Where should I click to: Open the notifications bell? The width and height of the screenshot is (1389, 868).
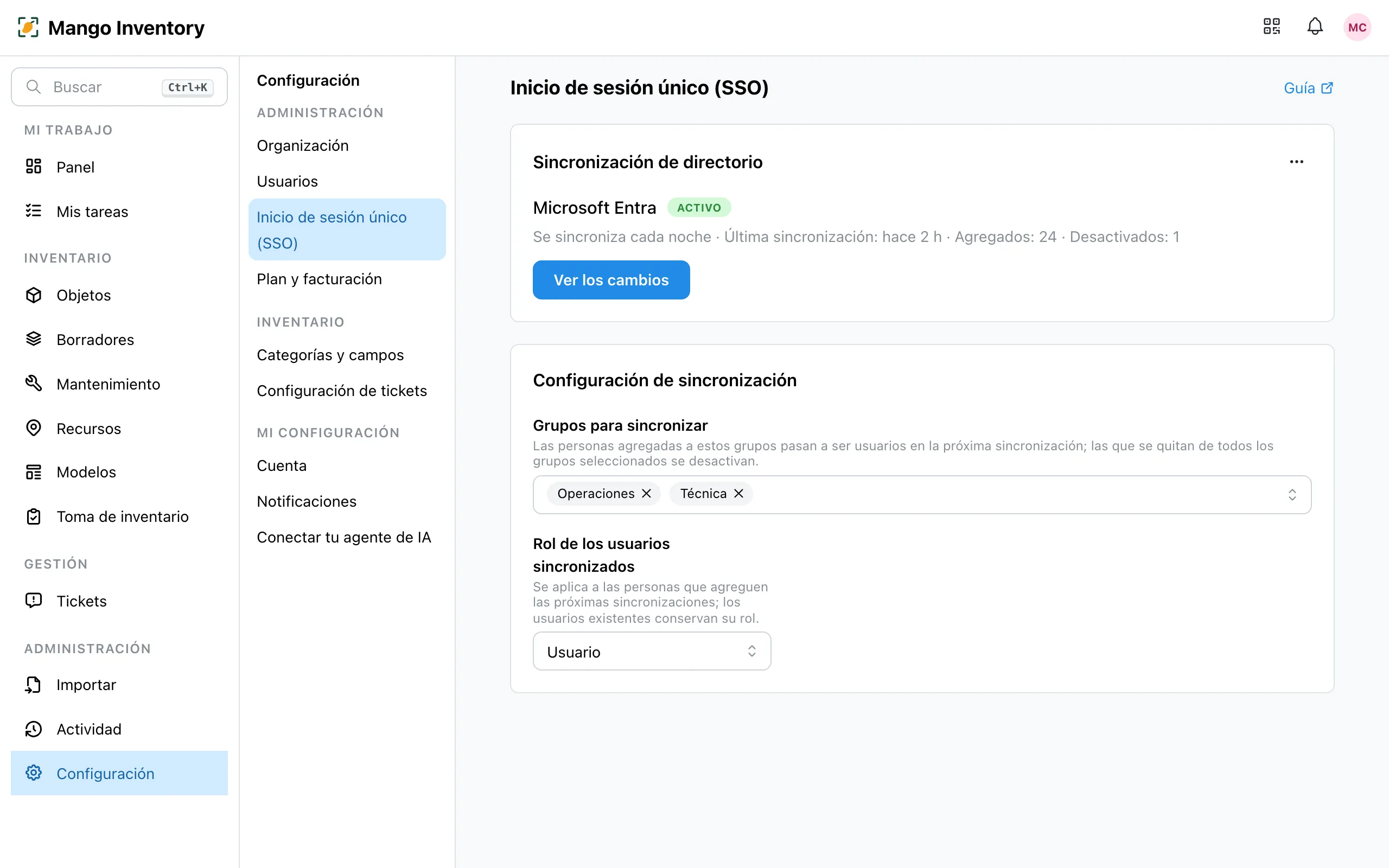click(x=1315, y=27)
